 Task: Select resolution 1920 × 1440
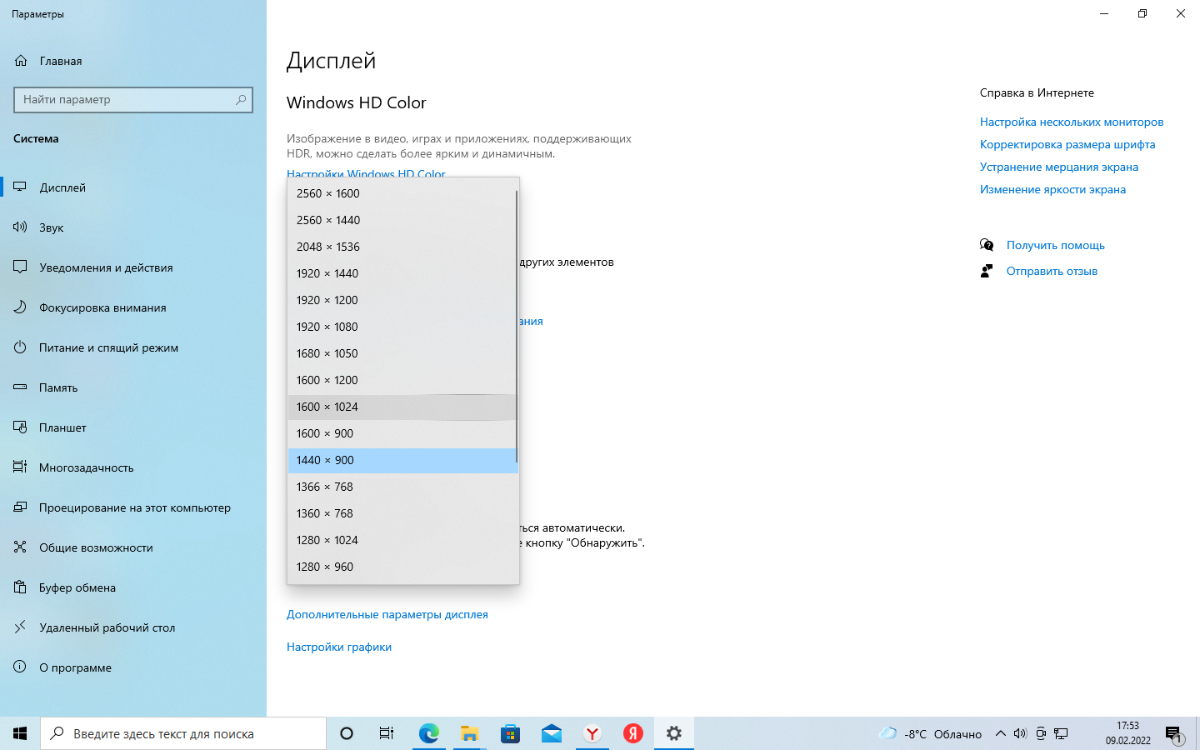(x=402, y=273)
